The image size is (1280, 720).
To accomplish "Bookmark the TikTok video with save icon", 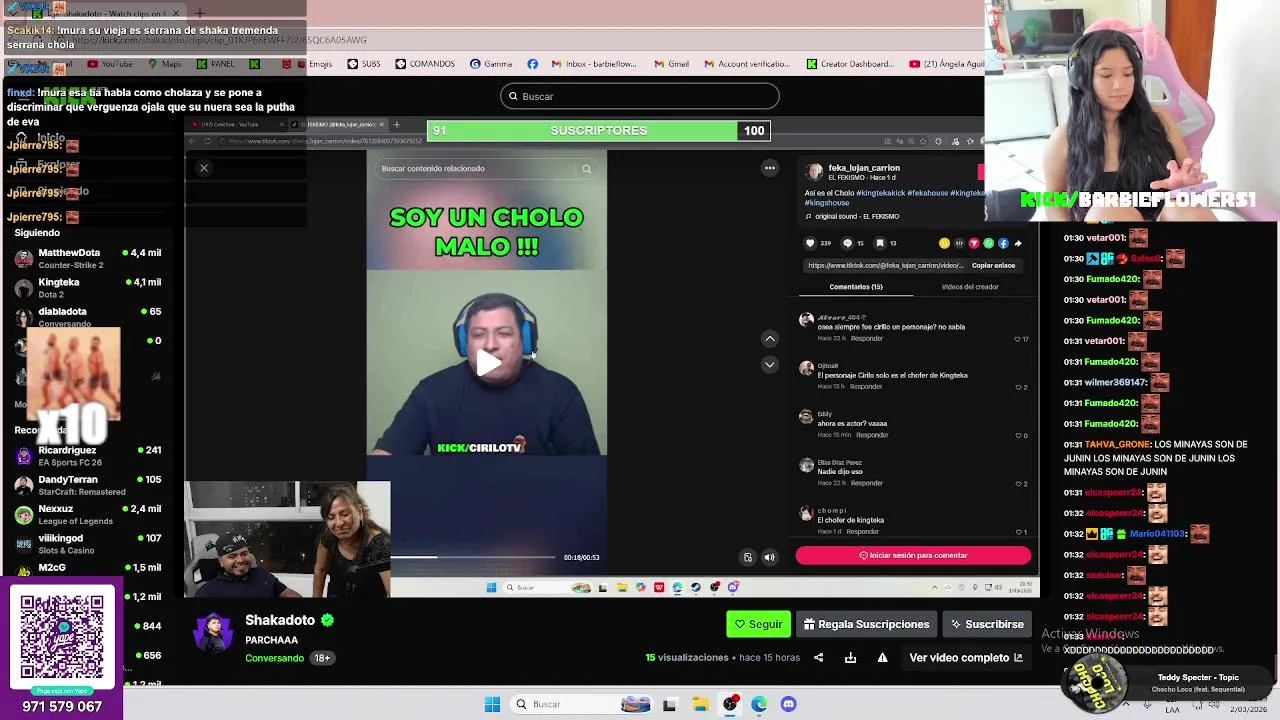I will pos(880,243).
